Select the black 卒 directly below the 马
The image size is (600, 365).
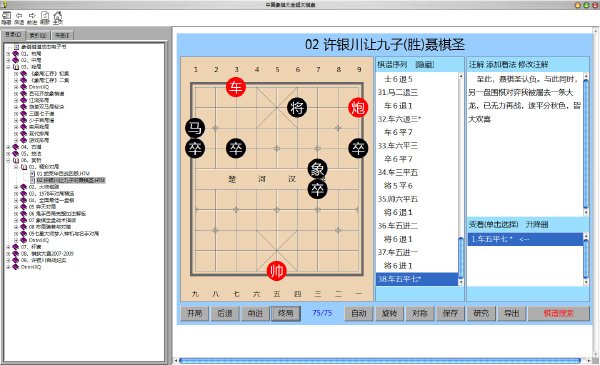click(195, 148)
